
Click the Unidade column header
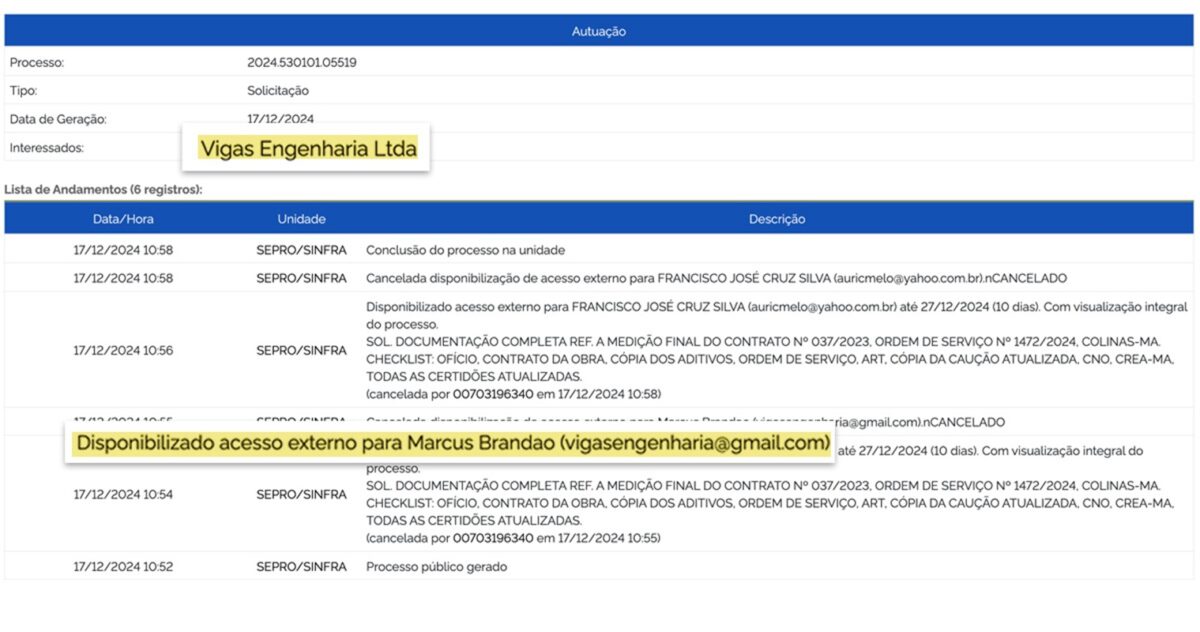[x=301, y=219]
